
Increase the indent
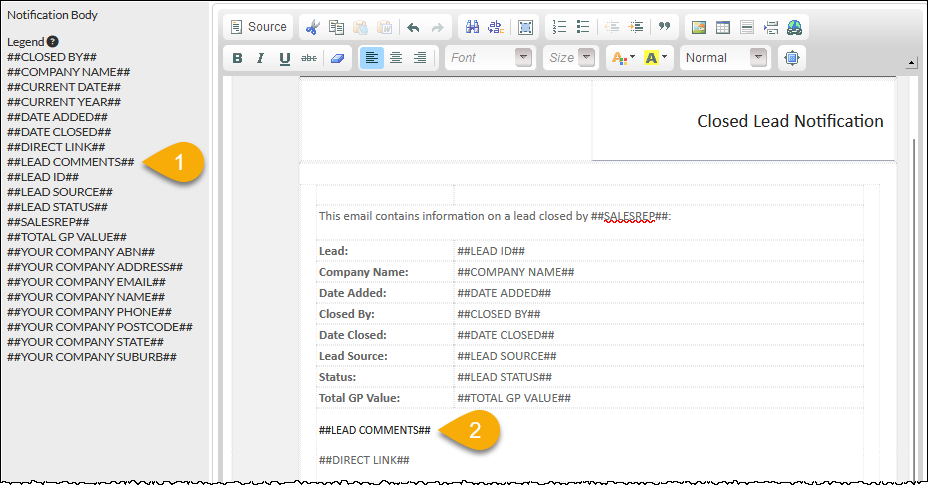(x=636, y=27)
